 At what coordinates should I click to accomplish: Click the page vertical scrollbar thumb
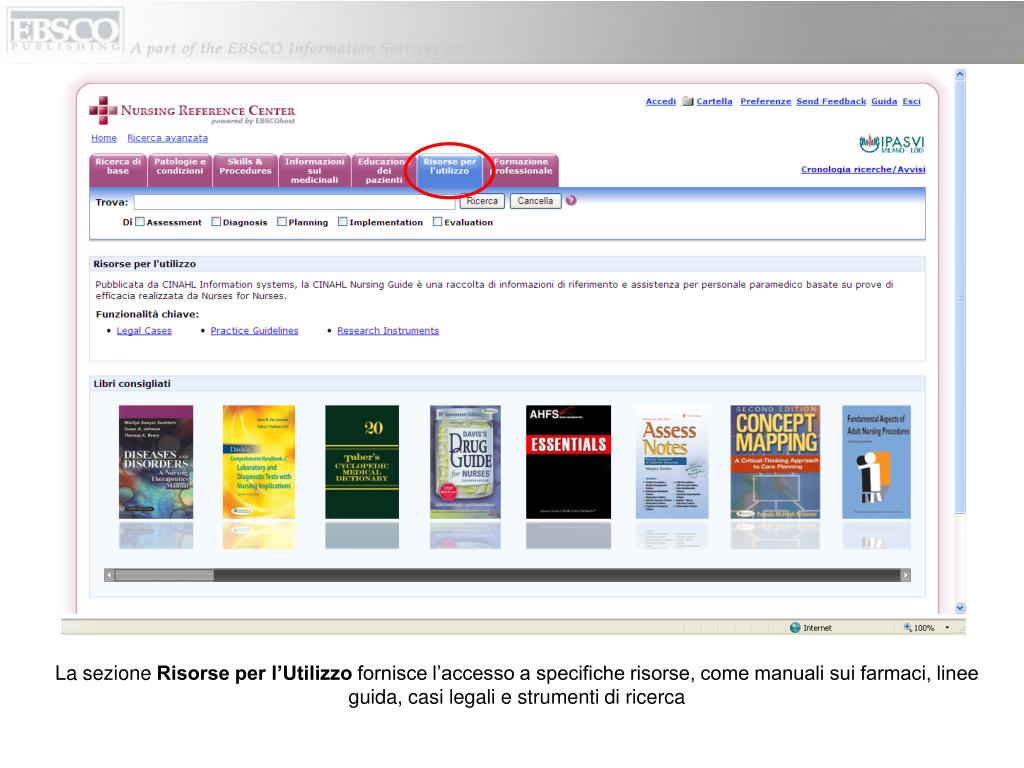tap(959, 297)
